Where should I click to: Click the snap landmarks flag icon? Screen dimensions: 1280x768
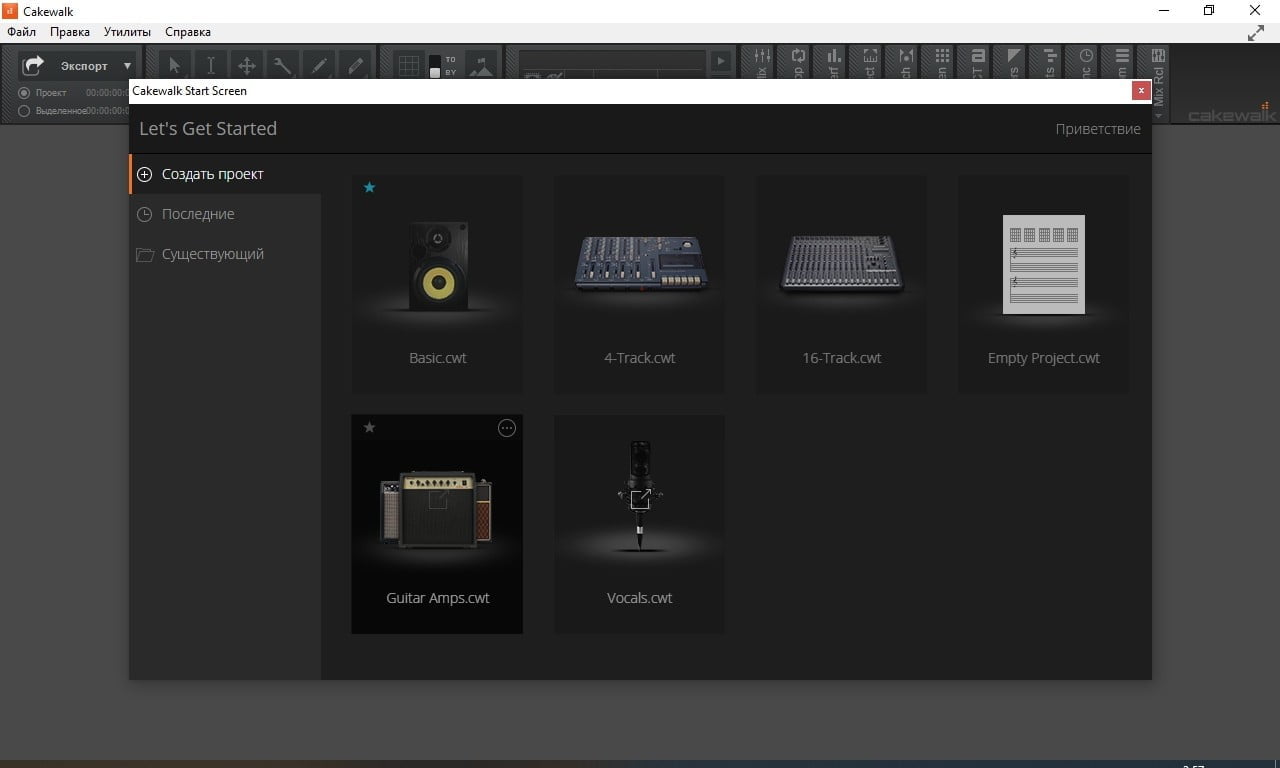pos(481,66)
